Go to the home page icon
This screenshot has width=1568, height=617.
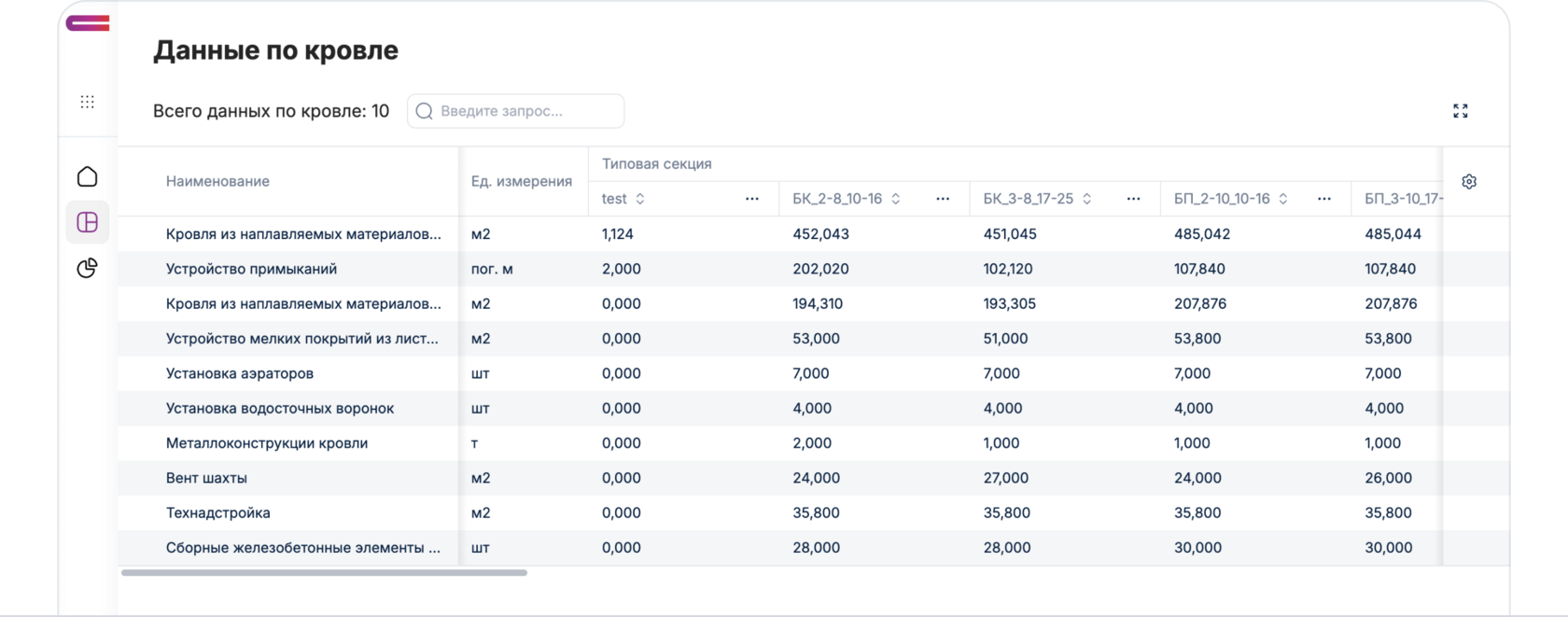pyautogui.click(x=88, y=176)
